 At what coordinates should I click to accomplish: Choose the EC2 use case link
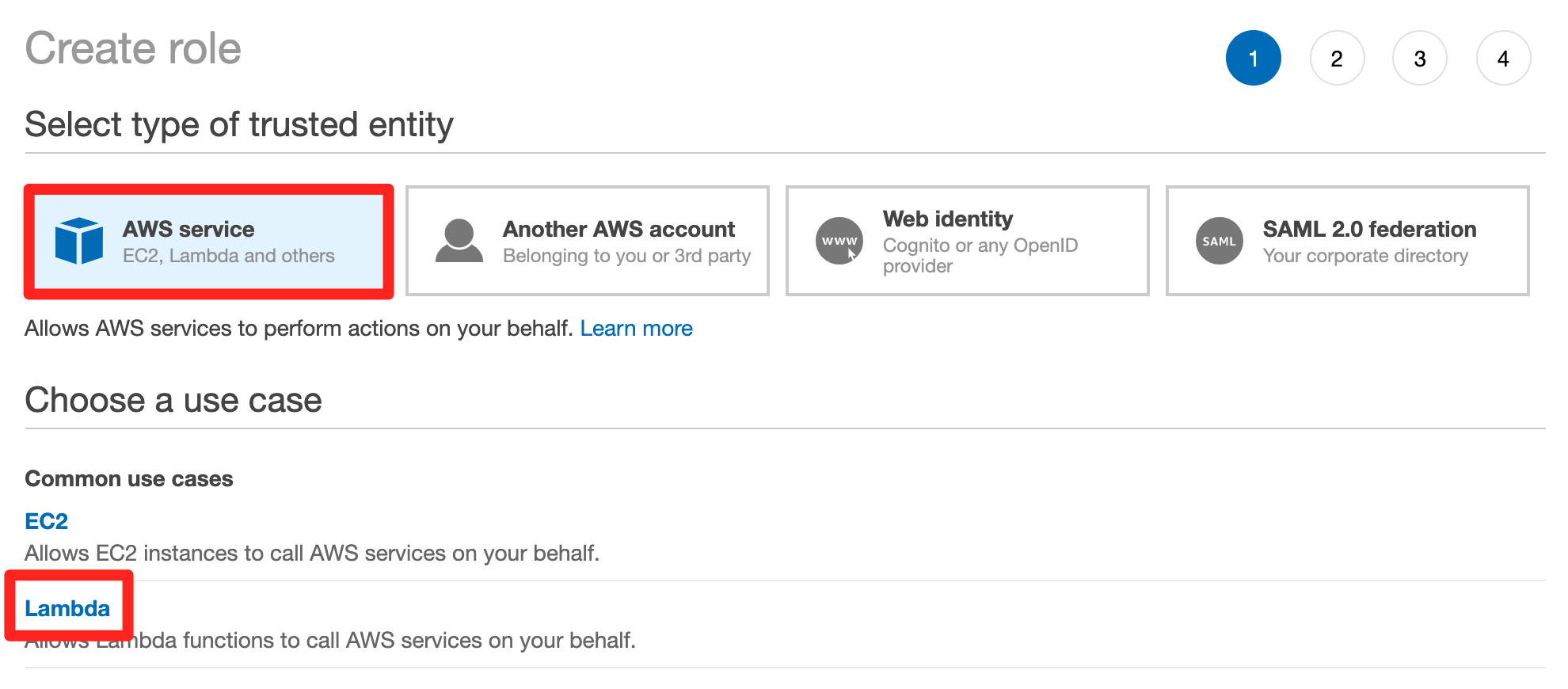(47, 521)
